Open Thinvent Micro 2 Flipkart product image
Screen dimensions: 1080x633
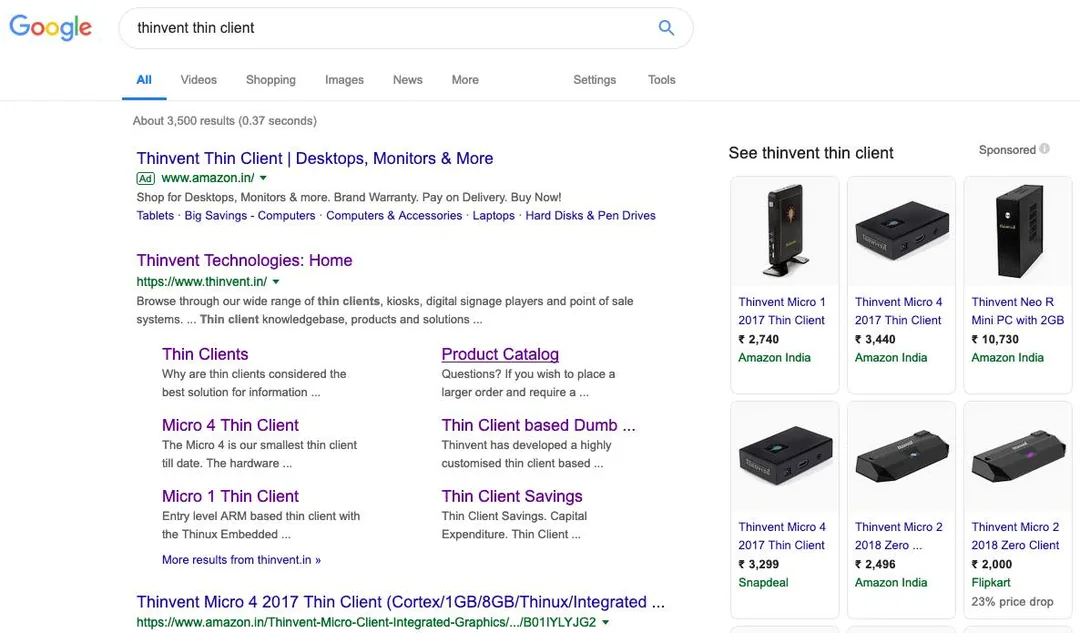[x=1018, y=456]
